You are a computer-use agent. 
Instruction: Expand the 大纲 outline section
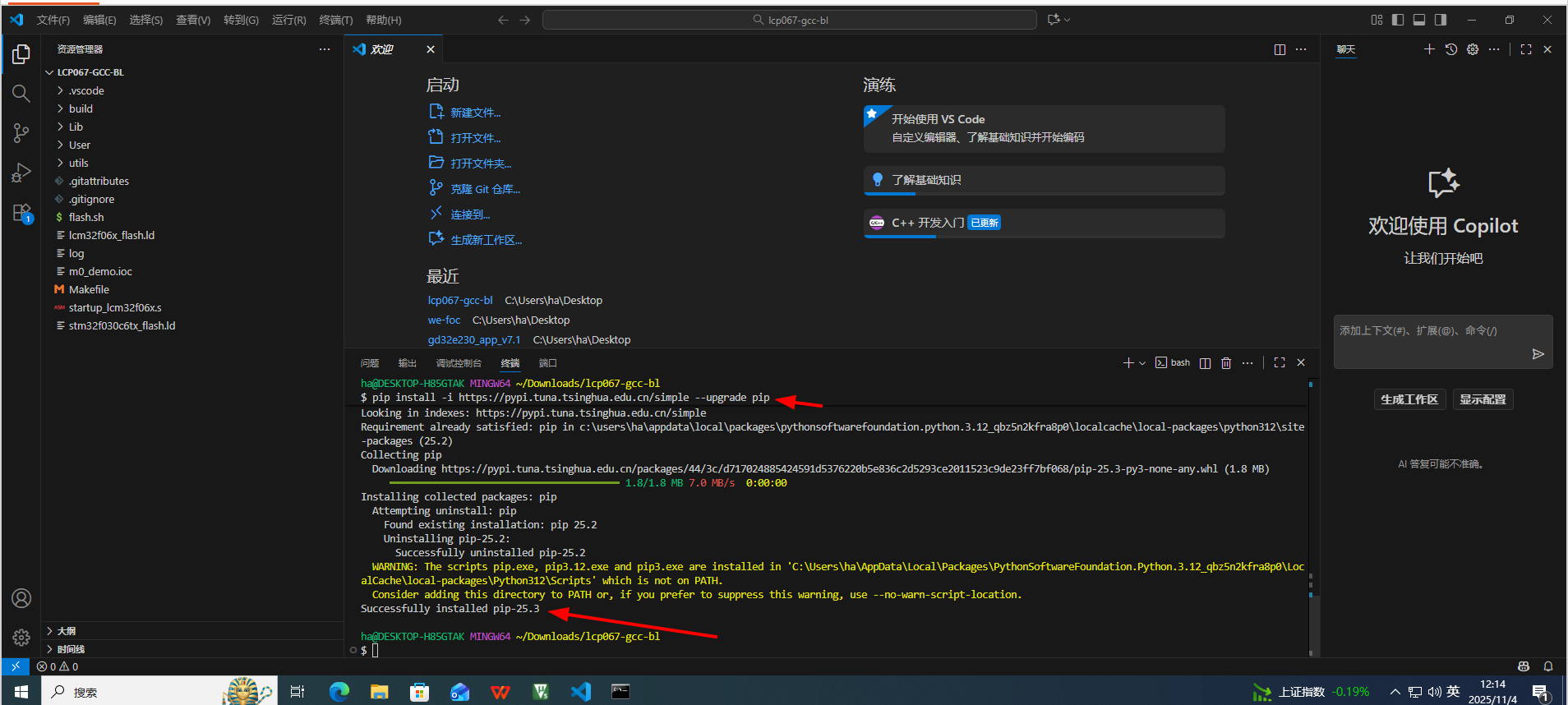pos(67,631)
